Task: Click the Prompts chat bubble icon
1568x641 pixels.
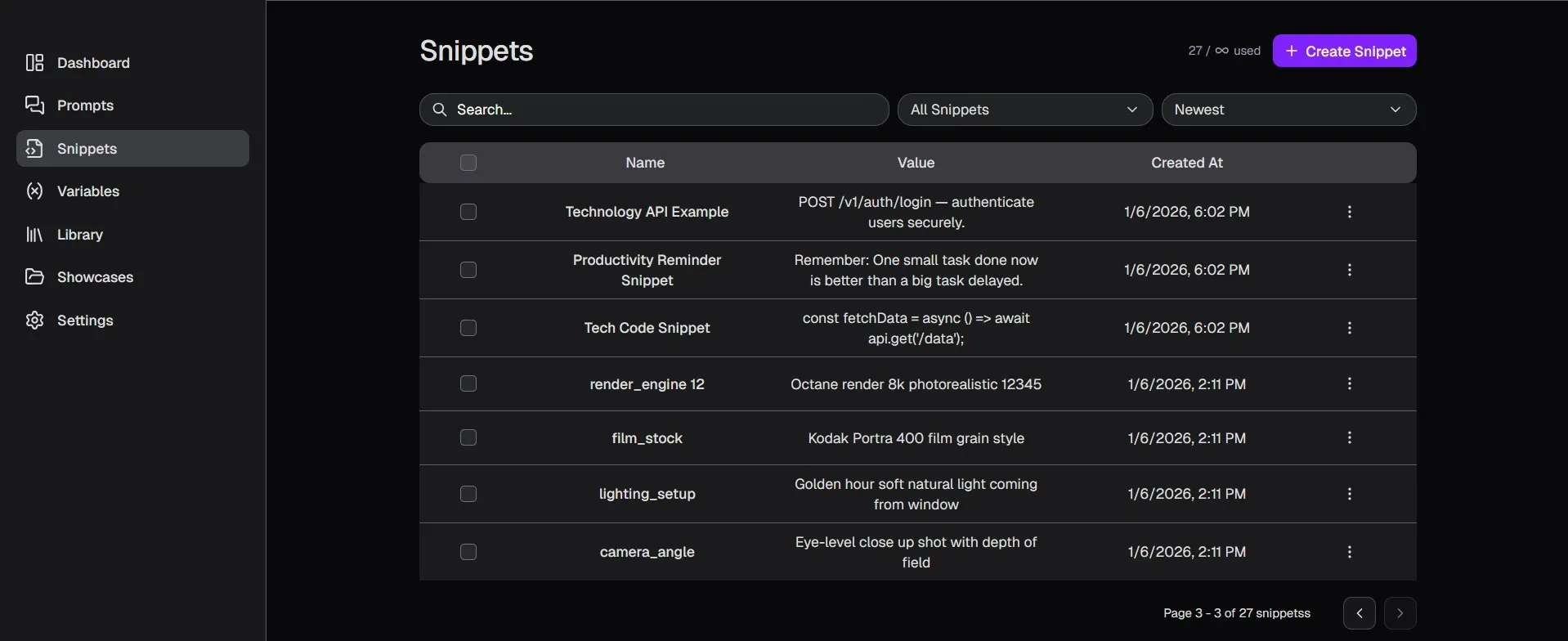Action: pos(34,105)
